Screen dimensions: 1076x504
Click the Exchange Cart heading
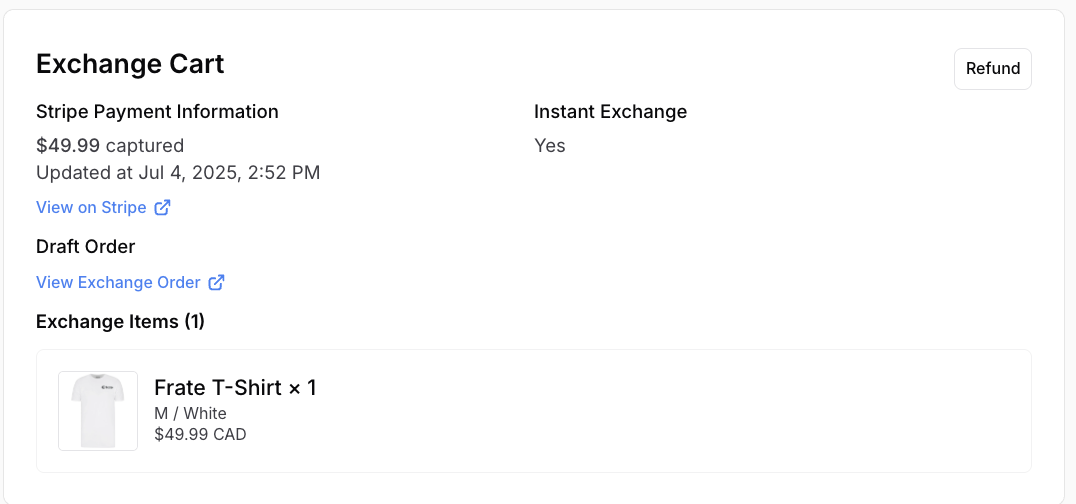coord(130,64)
